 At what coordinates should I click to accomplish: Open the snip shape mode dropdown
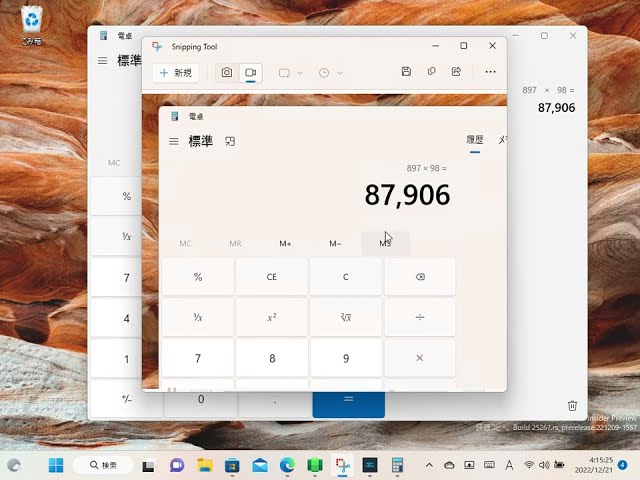290,73
